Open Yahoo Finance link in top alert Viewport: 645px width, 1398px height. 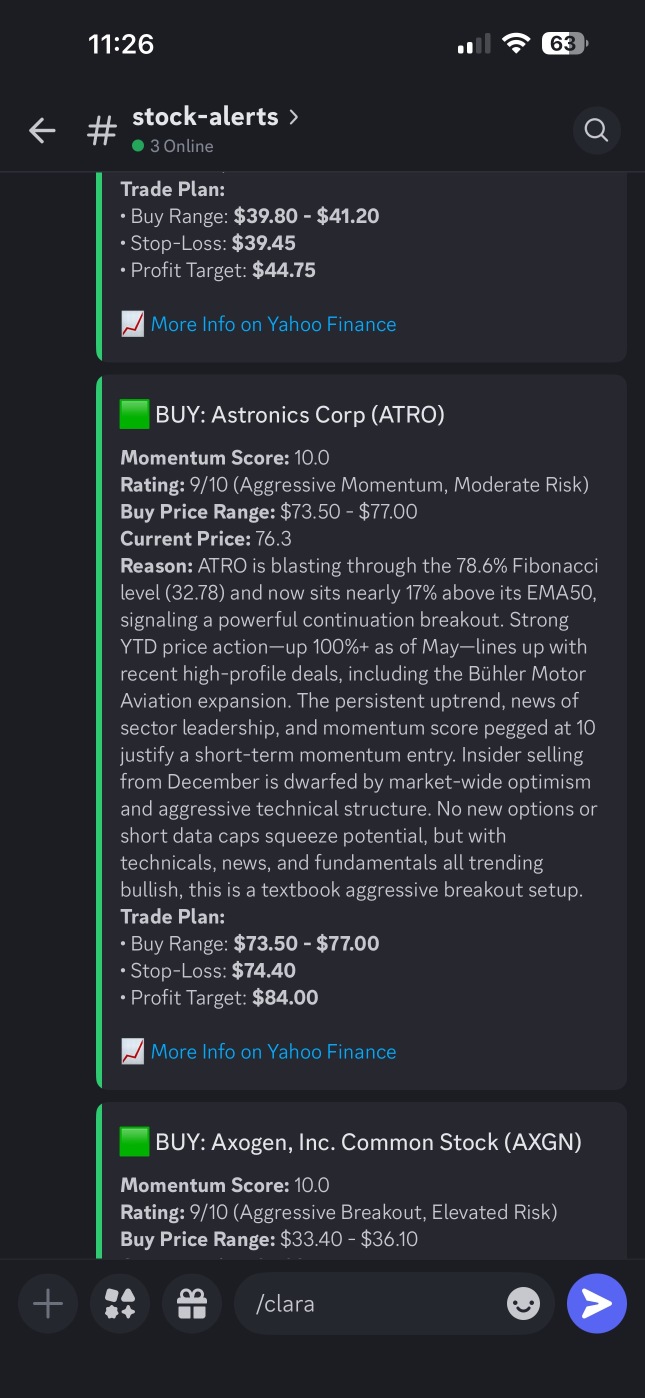[273, 324]
